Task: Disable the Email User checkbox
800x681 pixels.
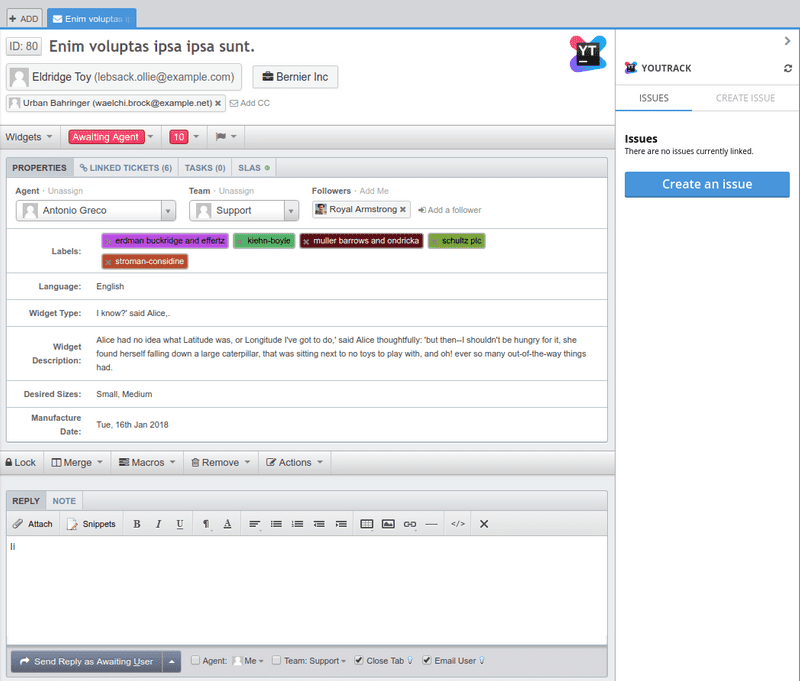Action: pos(425,661)
